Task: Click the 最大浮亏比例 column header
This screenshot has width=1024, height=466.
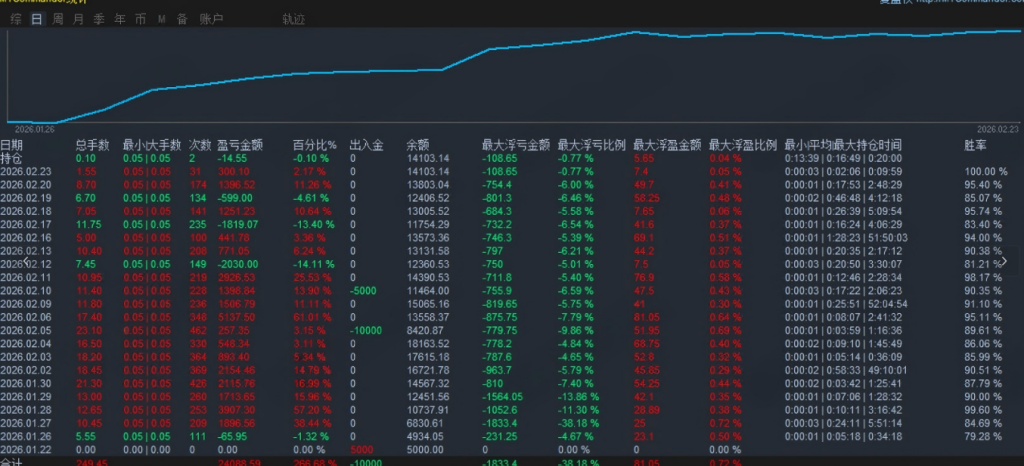Action: 592,145
